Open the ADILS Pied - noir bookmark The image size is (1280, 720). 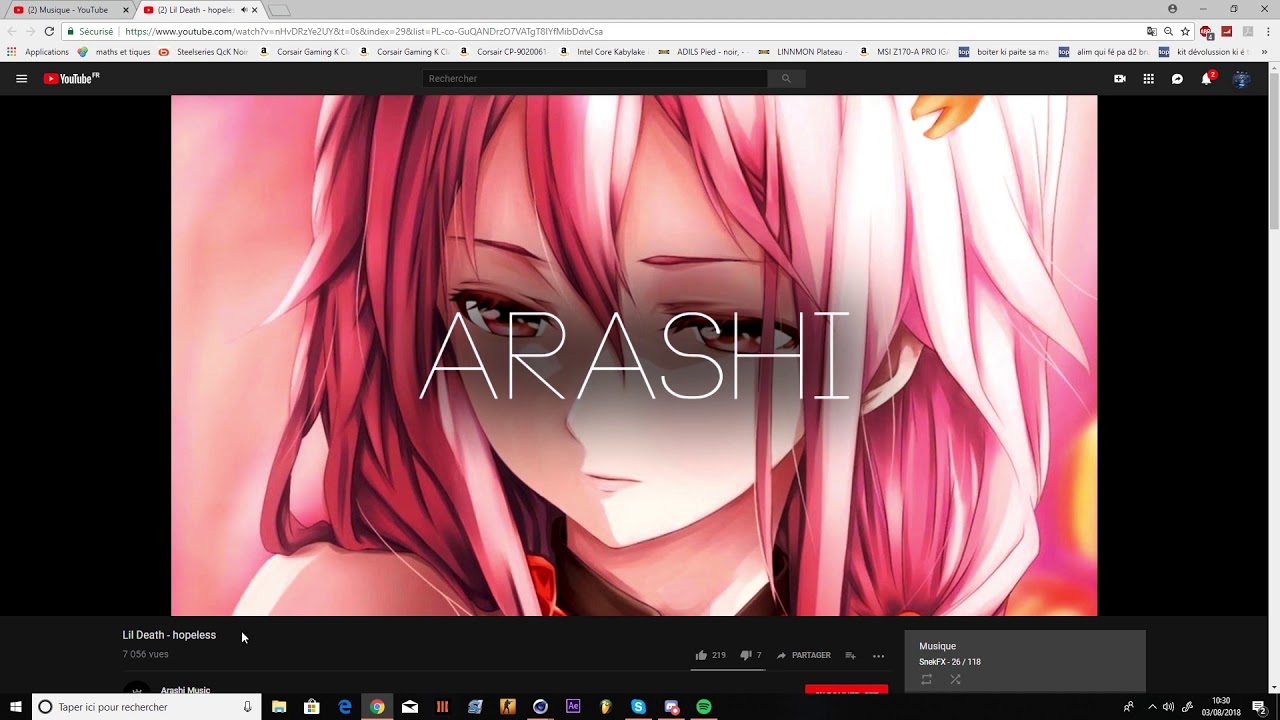point(704,52)
